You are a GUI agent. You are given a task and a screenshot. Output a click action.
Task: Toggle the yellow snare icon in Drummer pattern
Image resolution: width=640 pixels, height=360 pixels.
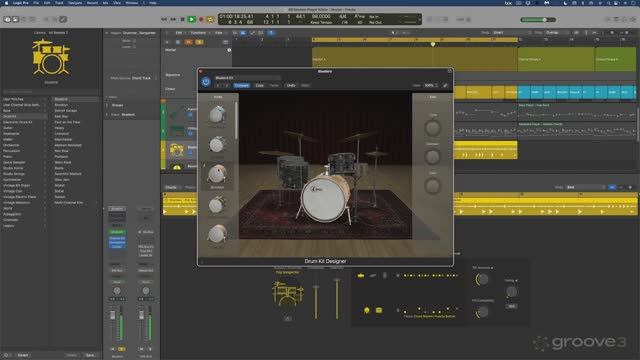click(379, 311)
